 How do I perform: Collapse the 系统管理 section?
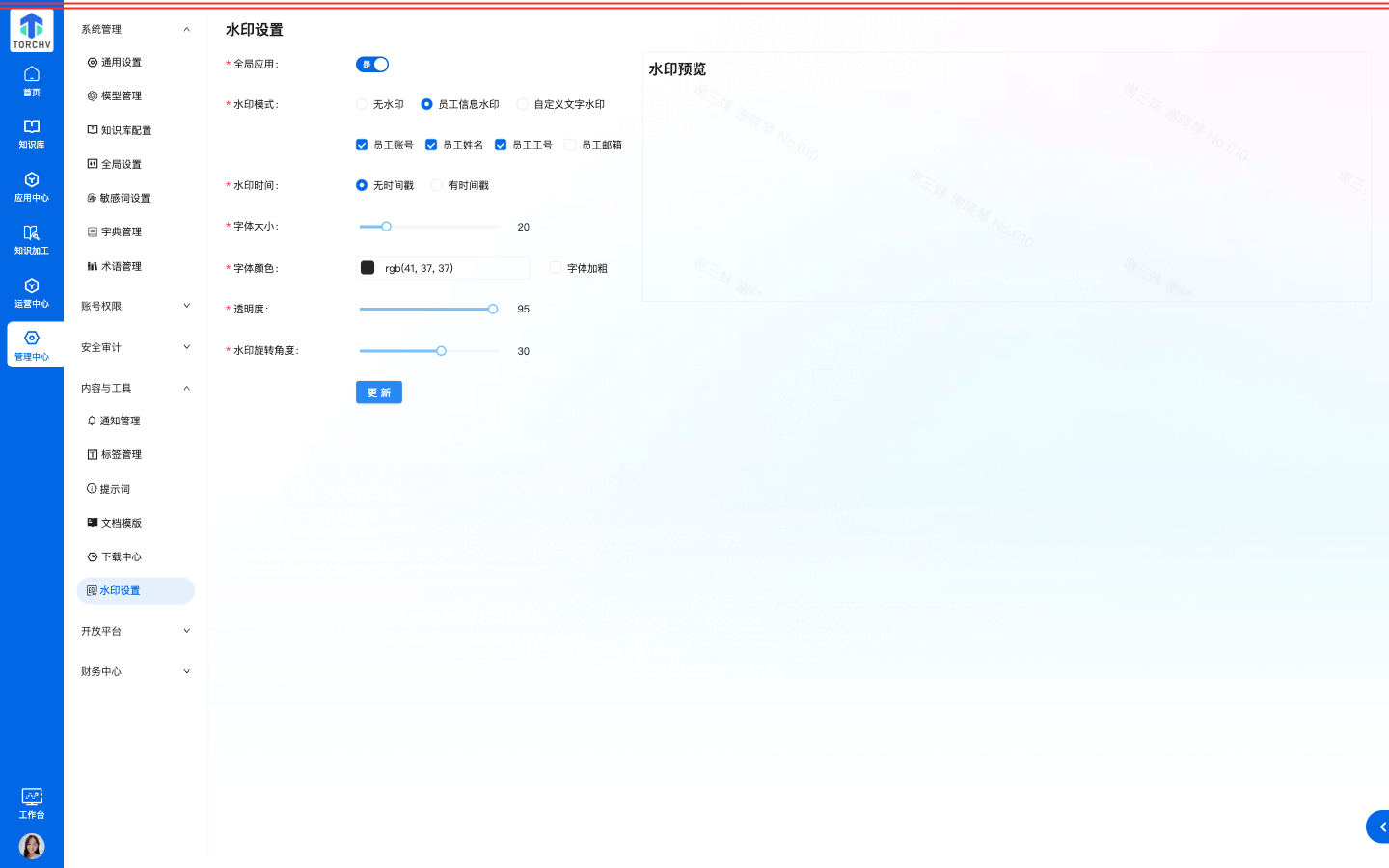tap(135, 29)
